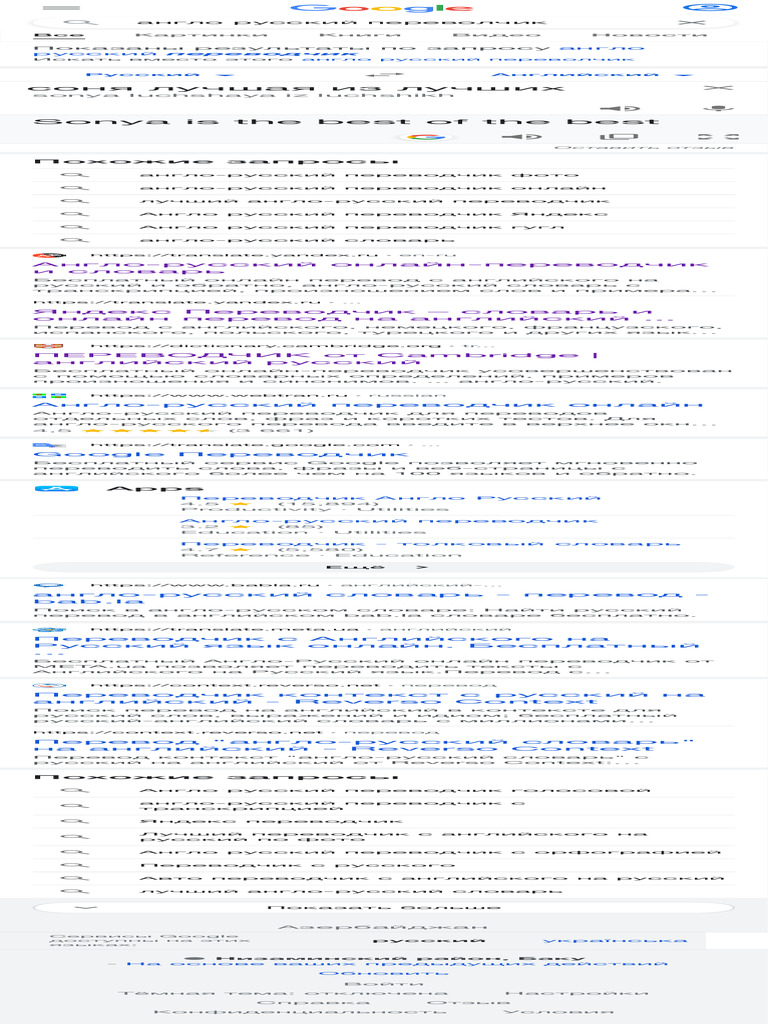The width and height of the screenshot is (768, 1024).
Task: Activate the microphone voice input in translator
Action: pos(718,108)
